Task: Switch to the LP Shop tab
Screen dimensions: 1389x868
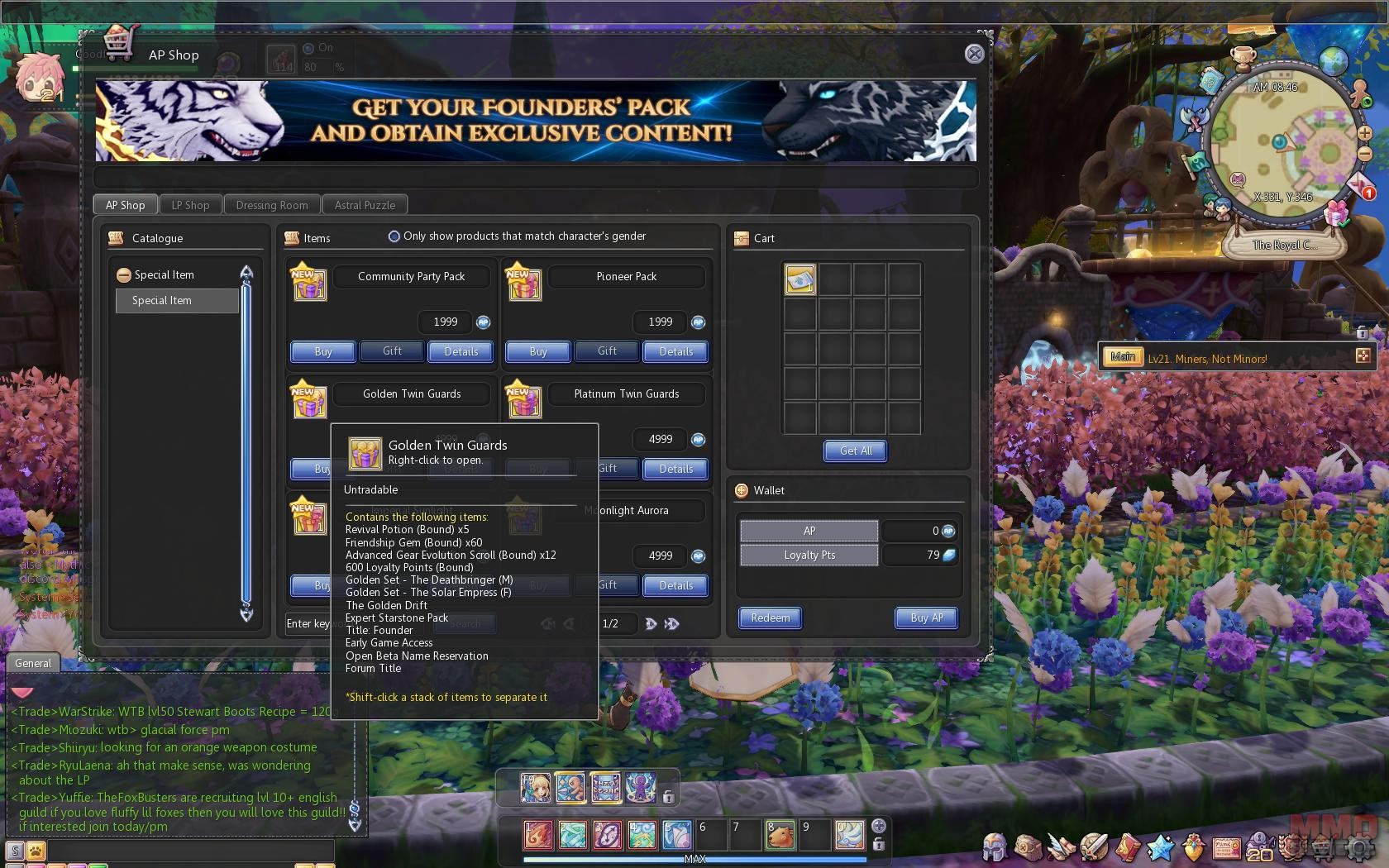Action: tap(190, 205)
